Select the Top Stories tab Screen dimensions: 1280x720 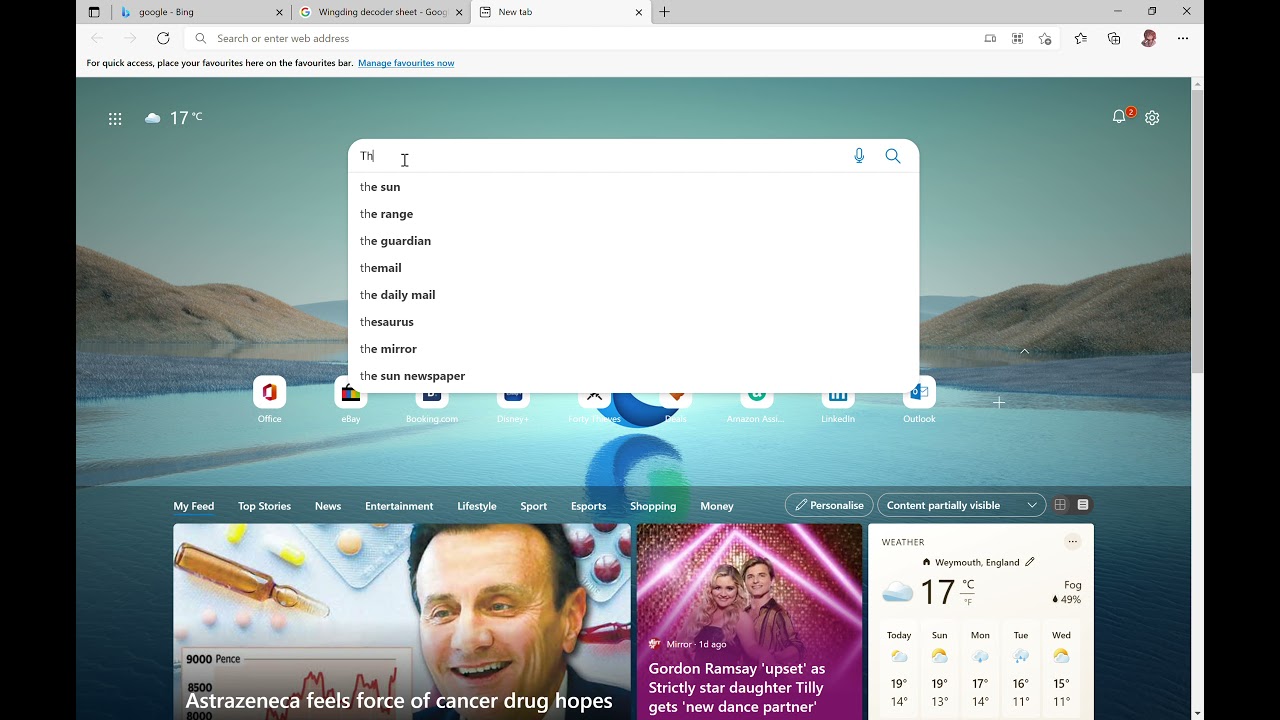pos(264,506)
